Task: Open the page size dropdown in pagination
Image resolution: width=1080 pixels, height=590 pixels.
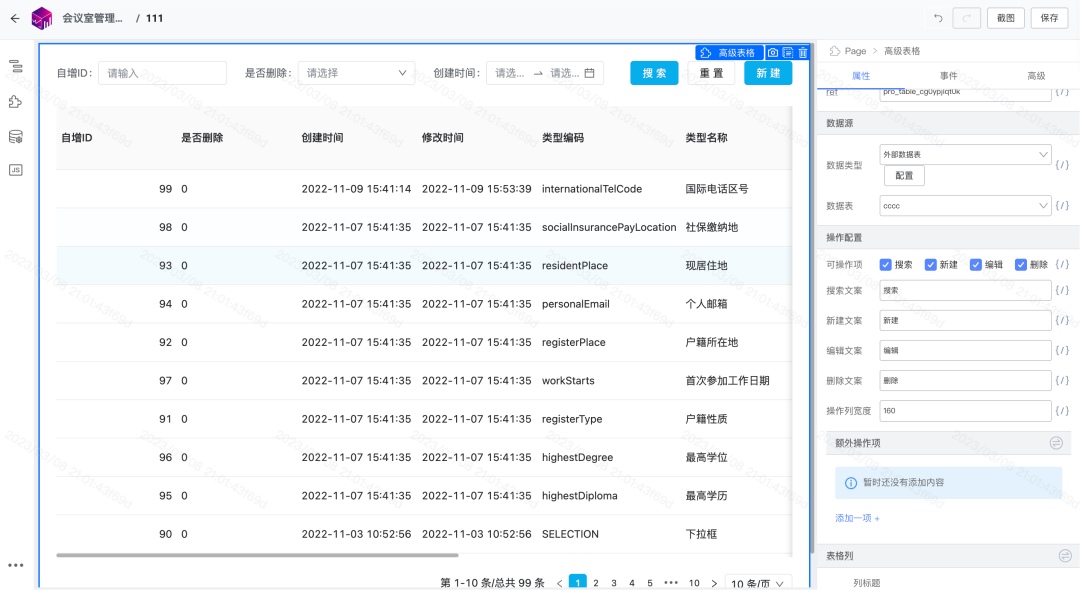Action: pyautogui.click(x=758, y=583)
